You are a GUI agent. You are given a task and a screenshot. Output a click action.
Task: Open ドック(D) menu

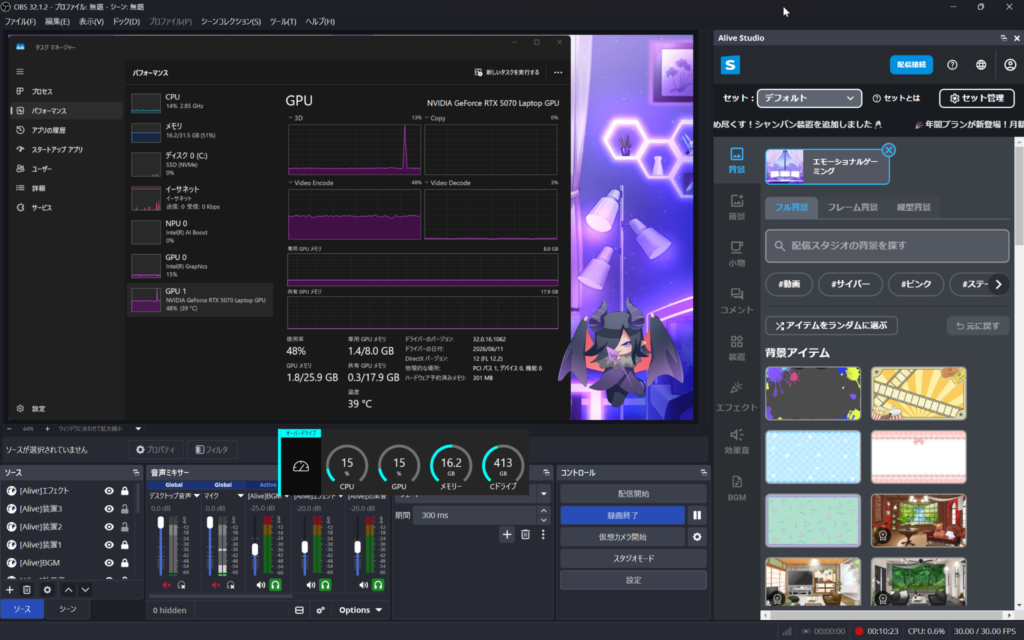126,22
